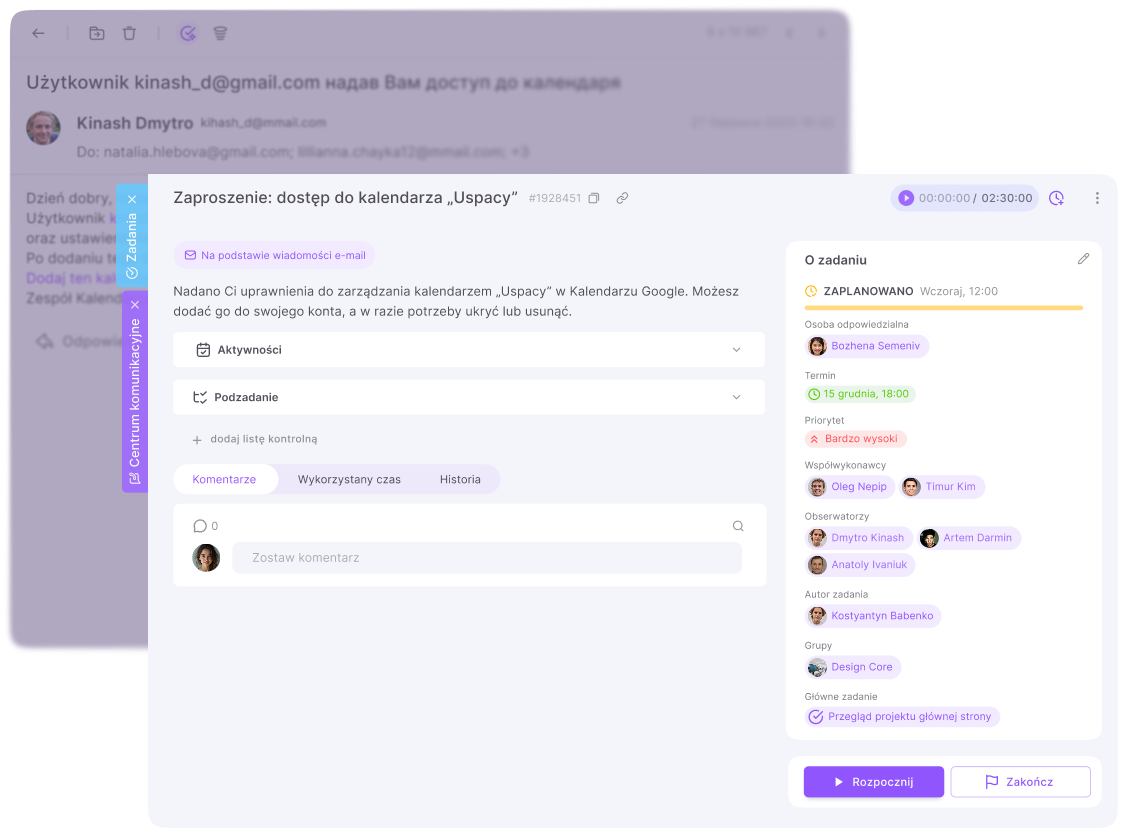Start the timer with the play icon
This screenshot has height=836, width=1125.
tap(906, 198)
